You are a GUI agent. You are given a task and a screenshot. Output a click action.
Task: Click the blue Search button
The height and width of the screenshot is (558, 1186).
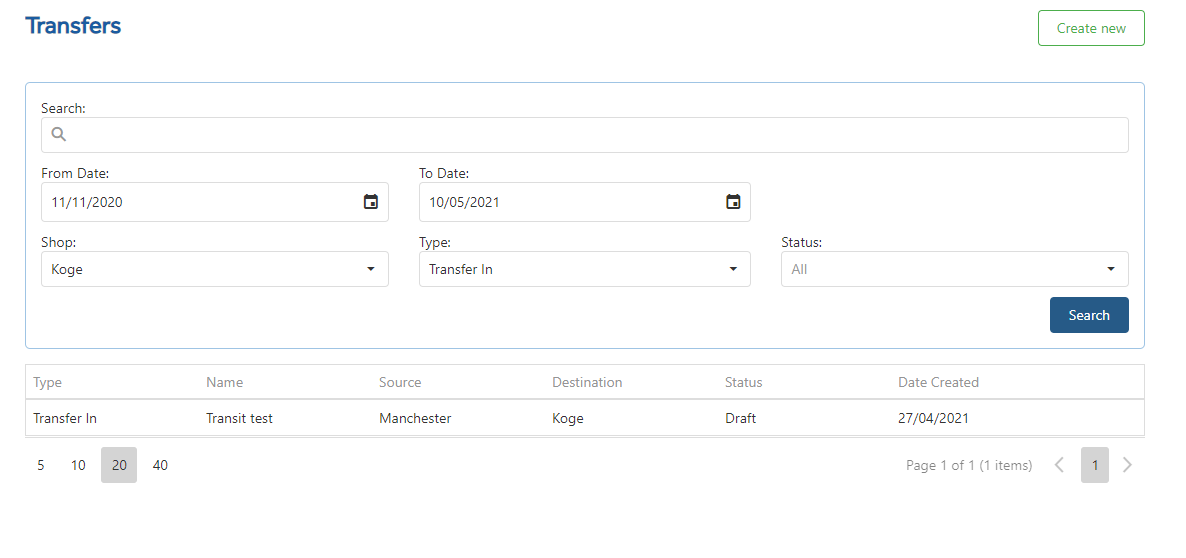[1089, 315]
